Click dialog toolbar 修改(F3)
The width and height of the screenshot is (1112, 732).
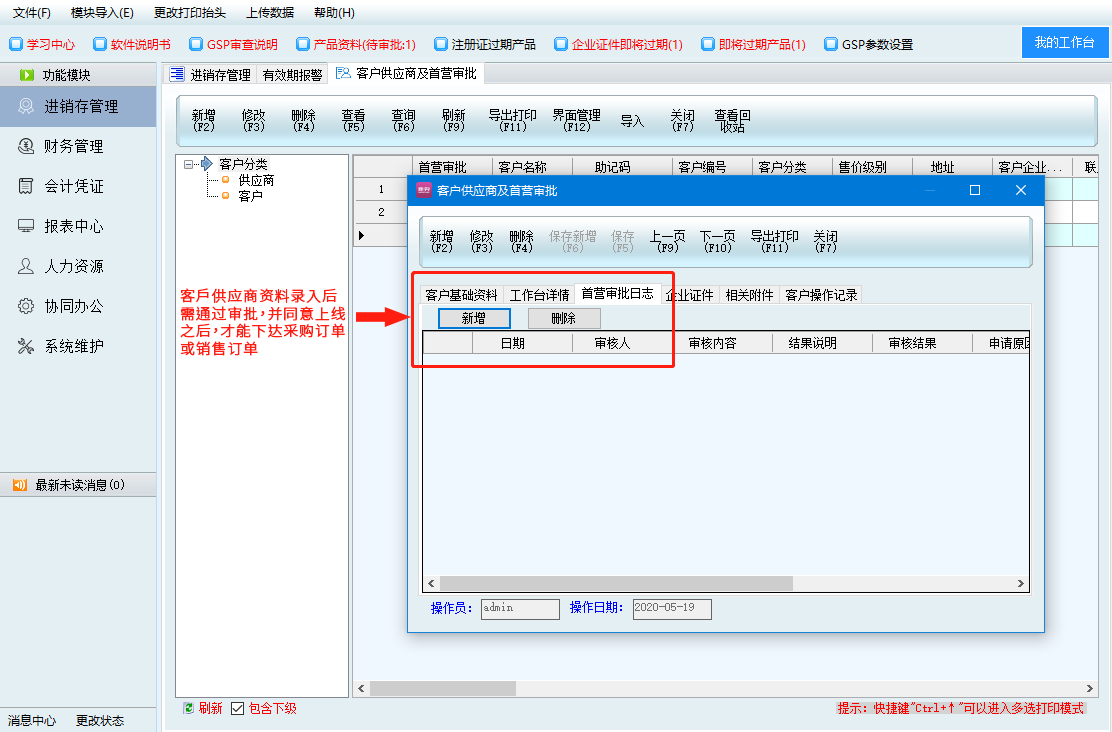(482, 241)
